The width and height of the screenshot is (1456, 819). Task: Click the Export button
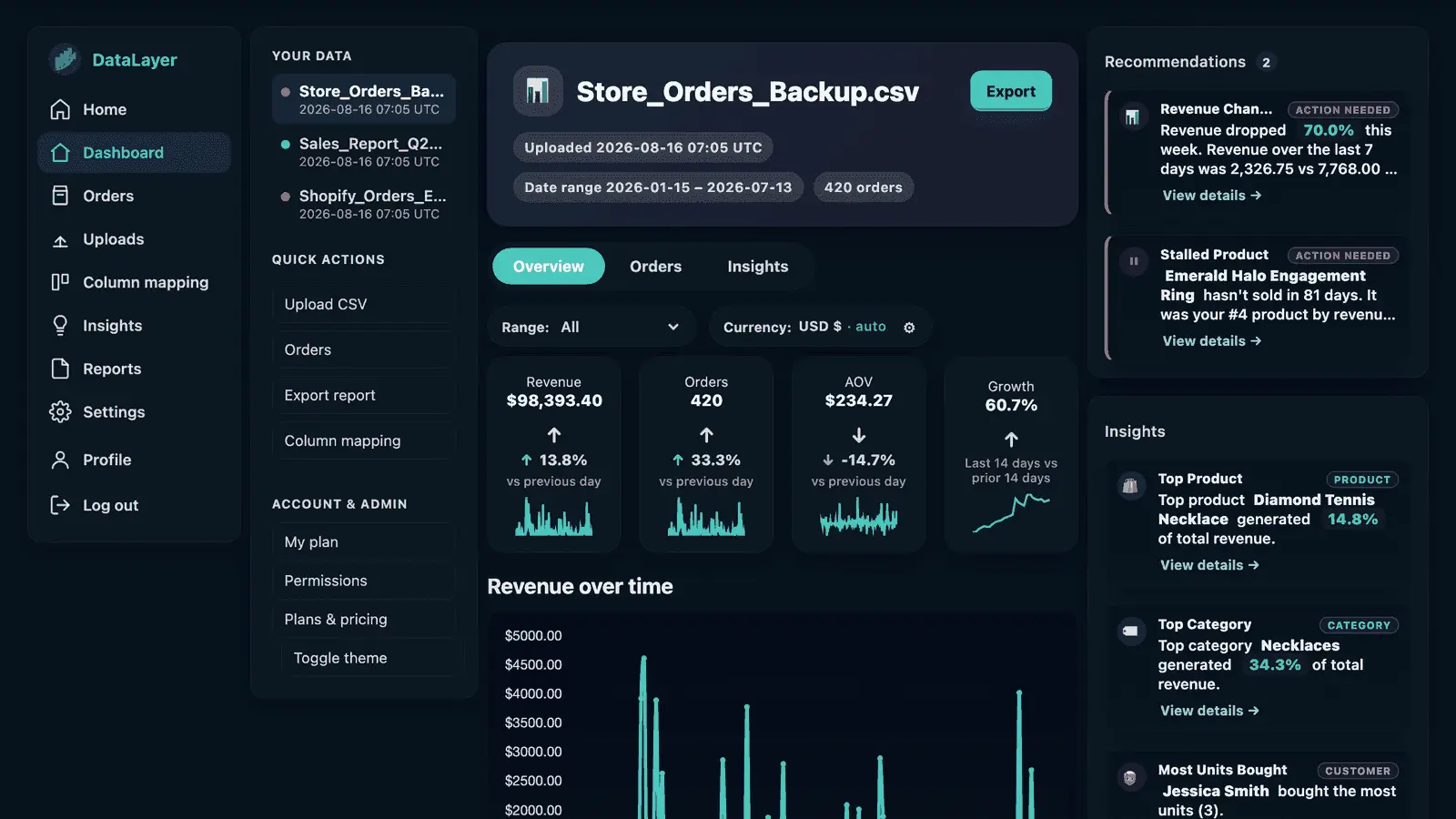(1011, 91)
